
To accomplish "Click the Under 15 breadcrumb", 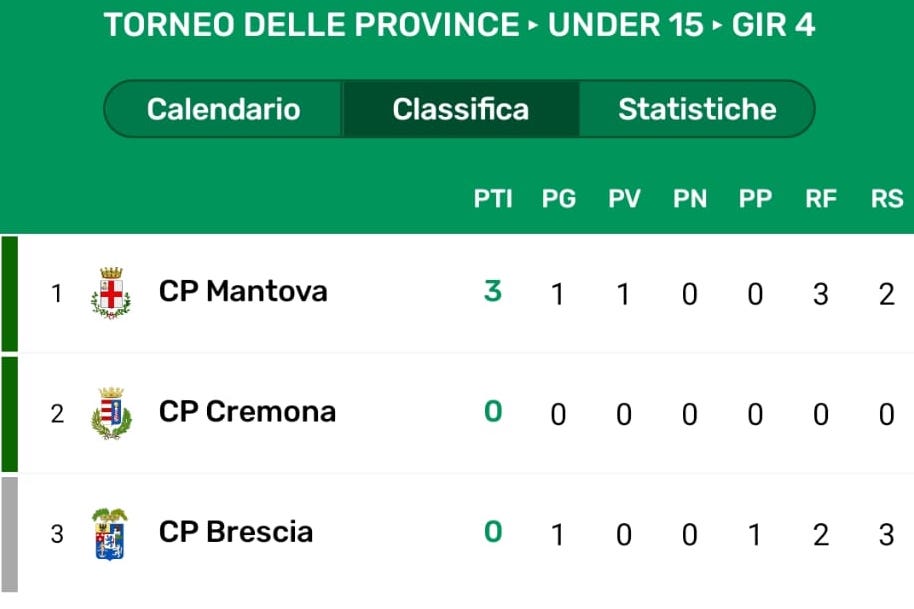I will 626,25.
